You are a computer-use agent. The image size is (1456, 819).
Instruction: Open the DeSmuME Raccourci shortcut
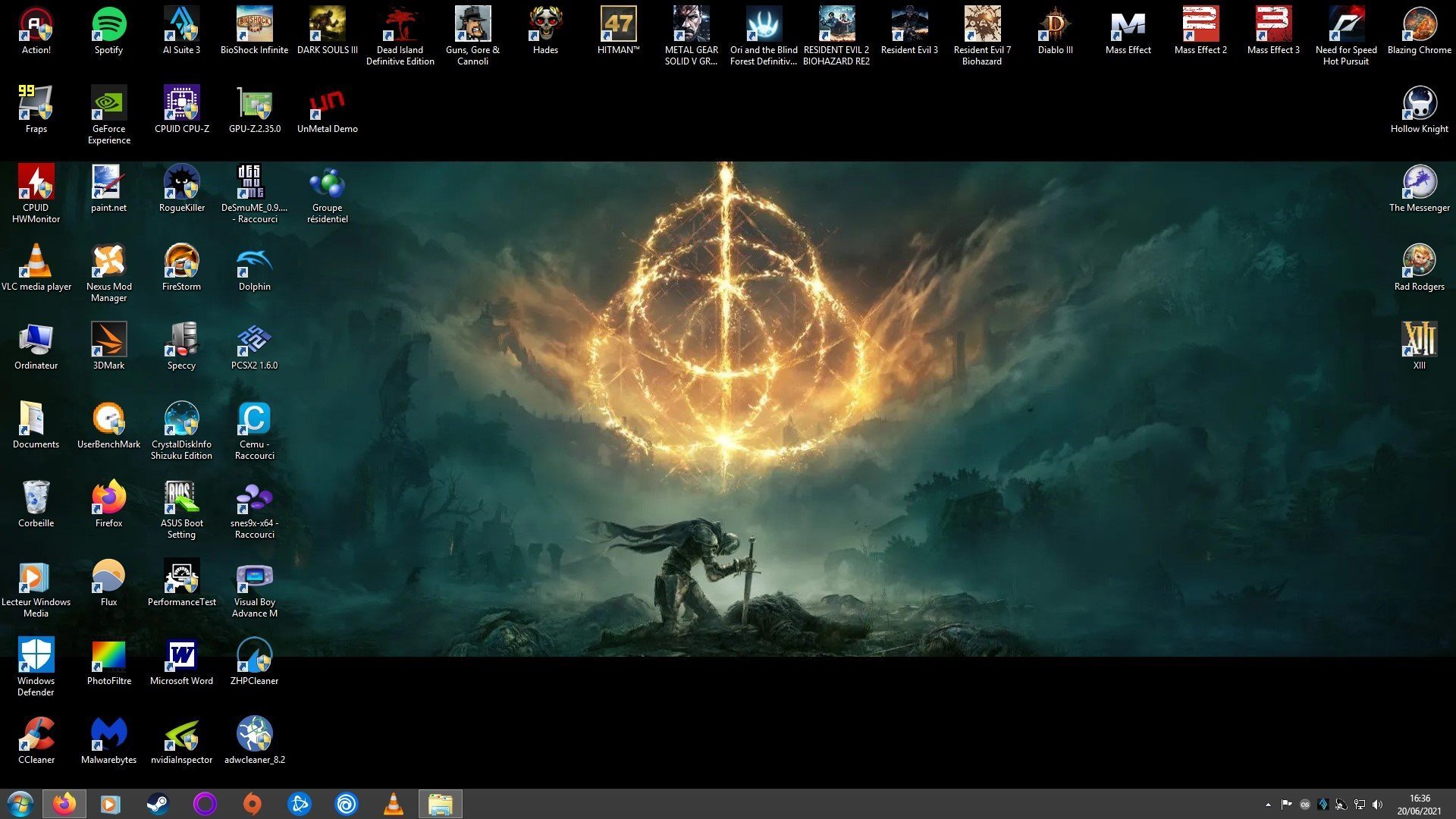tap(254, 193)
